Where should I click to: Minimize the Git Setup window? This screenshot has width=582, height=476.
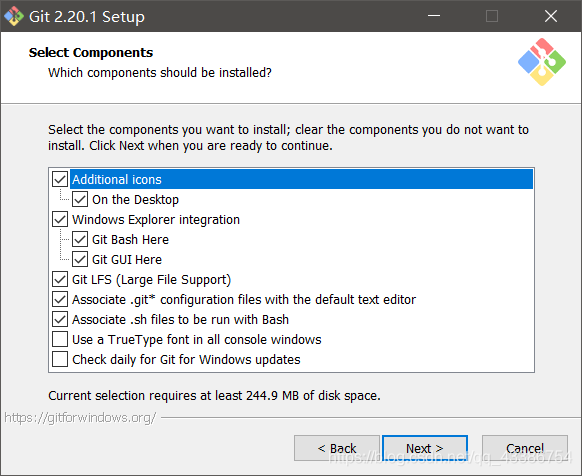point(434,16)
